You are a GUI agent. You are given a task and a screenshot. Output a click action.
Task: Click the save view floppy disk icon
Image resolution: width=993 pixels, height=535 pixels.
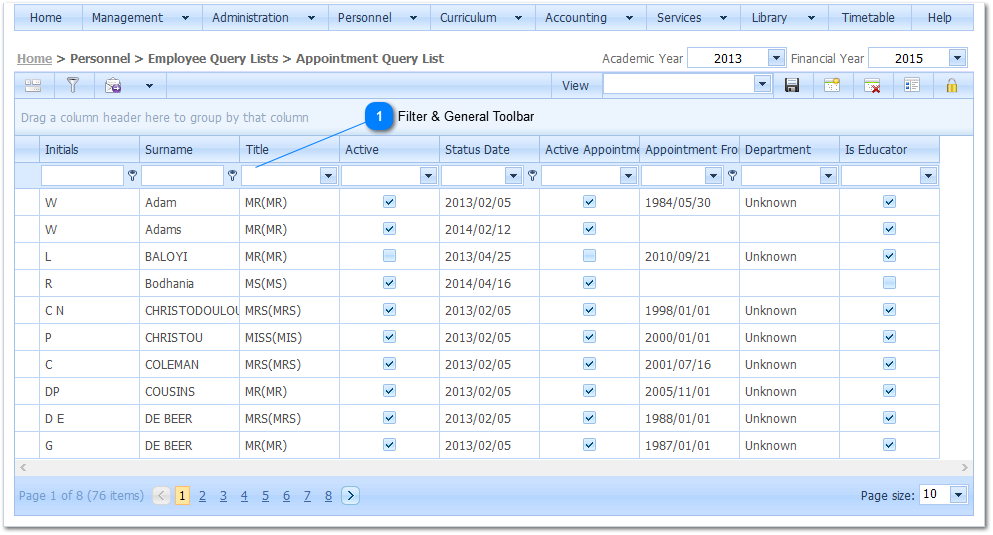click(x=792, y=86)
